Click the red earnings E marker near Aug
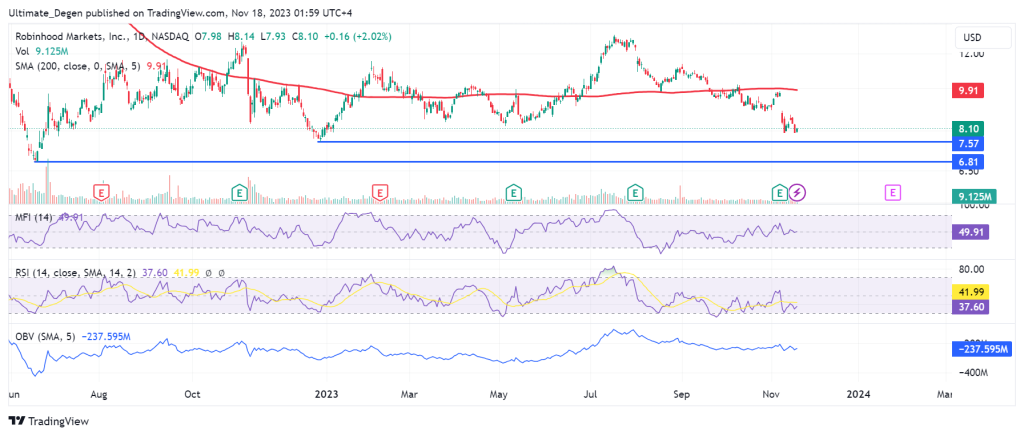Viewport: 1024px width, 436px height. (101, 193)
